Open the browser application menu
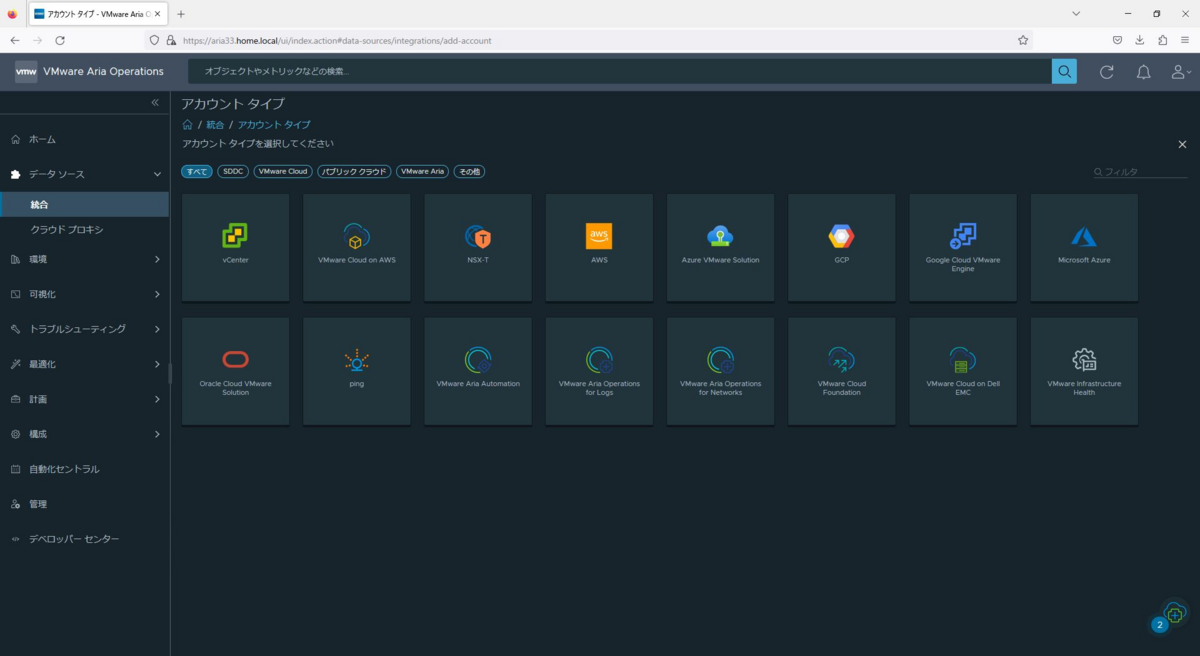This screenshot has height=656, width=1200. click(1186, 40)
